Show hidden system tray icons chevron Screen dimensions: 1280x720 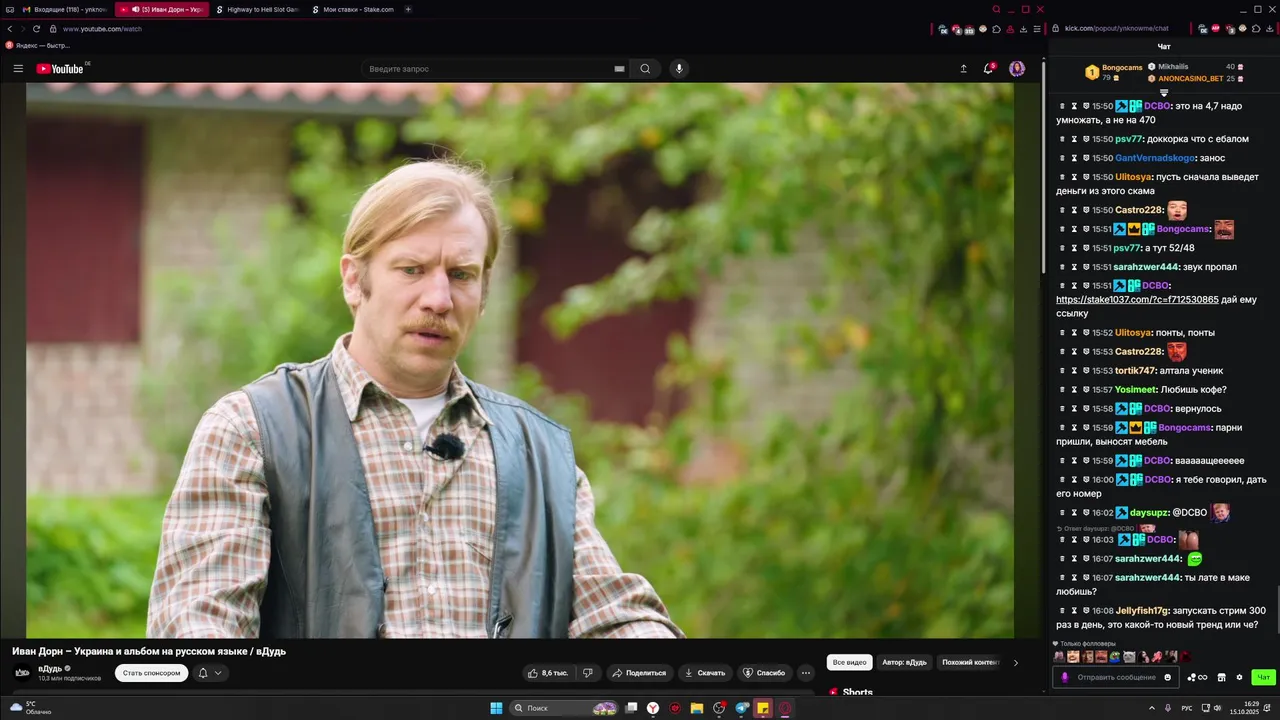[1151, 708]
